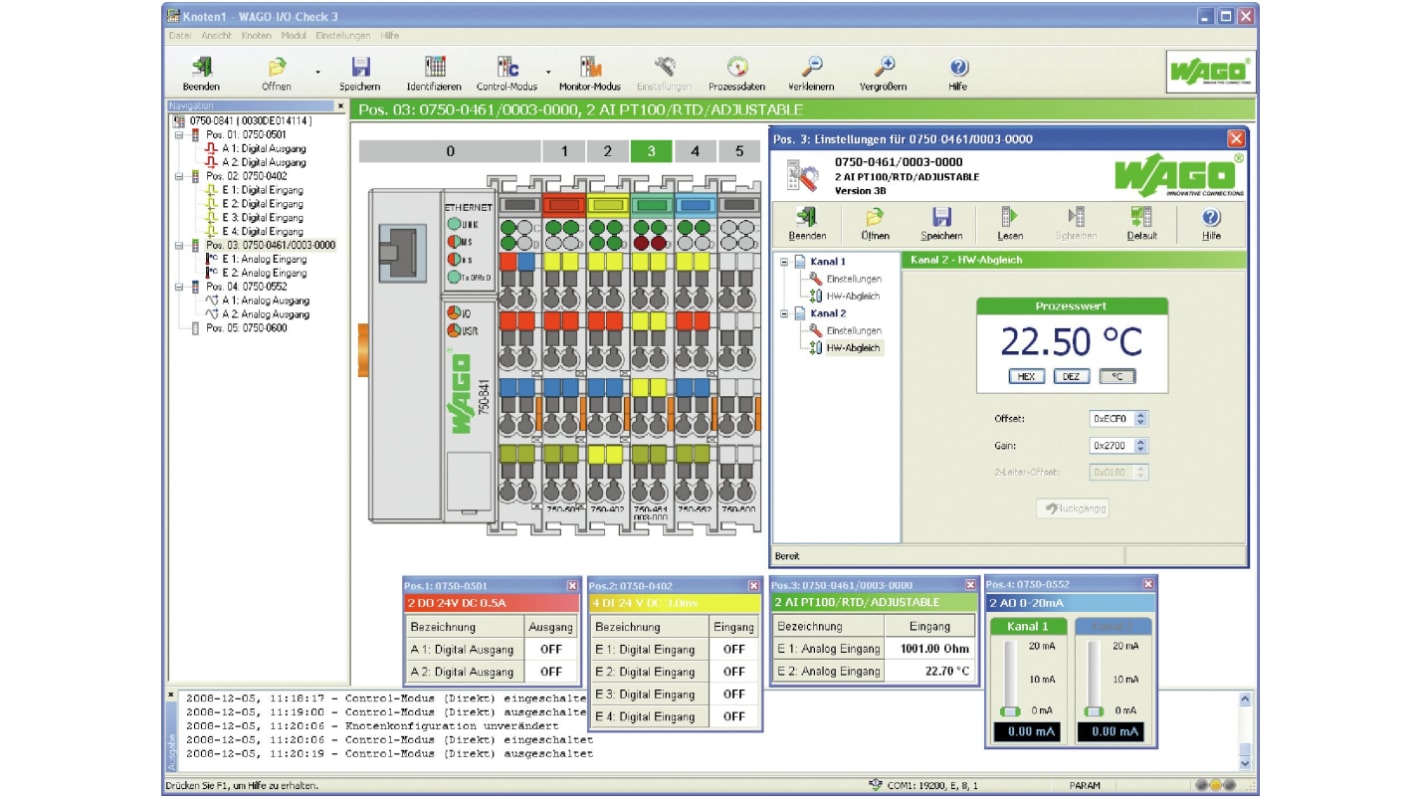
Task: Click output log scrollbar down arrow
Action: 1245,763
